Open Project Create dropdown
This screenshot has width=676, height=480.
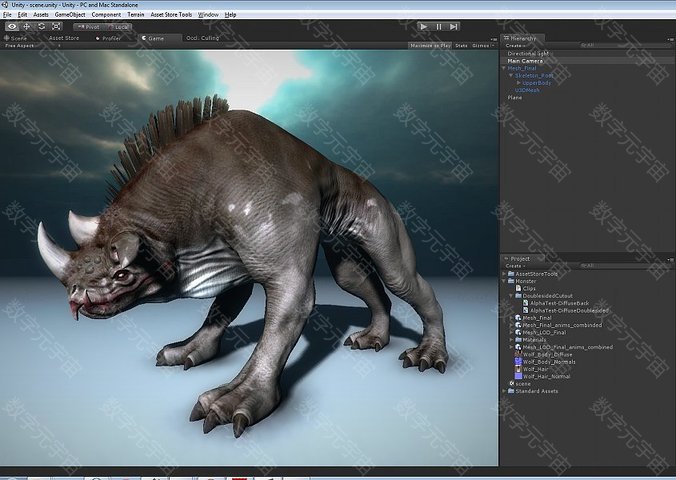point(515,266)
